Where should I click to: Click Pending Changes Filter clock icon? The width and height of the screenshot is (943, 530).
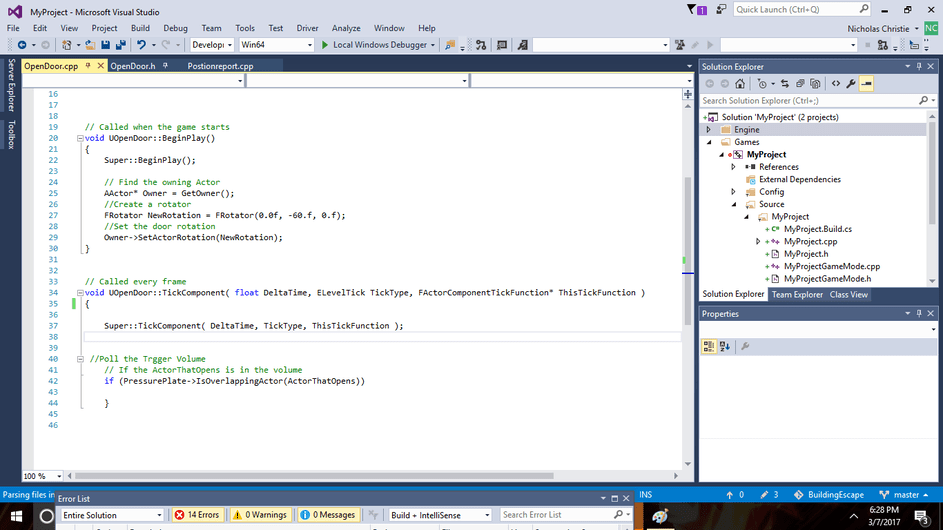[762, 84]
